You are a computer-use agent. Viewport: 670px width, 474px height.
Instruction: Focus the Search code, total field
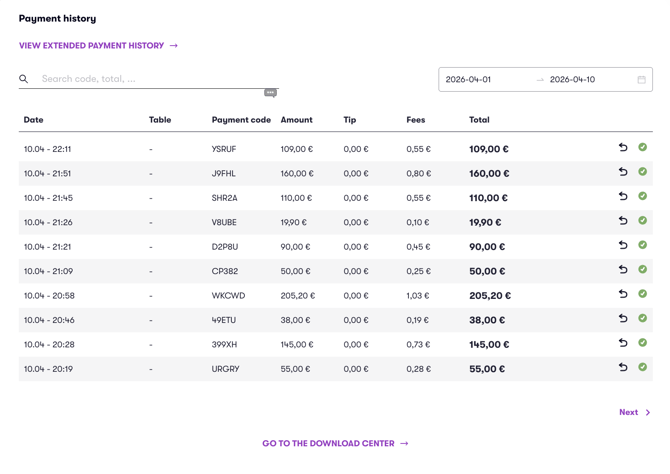point(158,79)
